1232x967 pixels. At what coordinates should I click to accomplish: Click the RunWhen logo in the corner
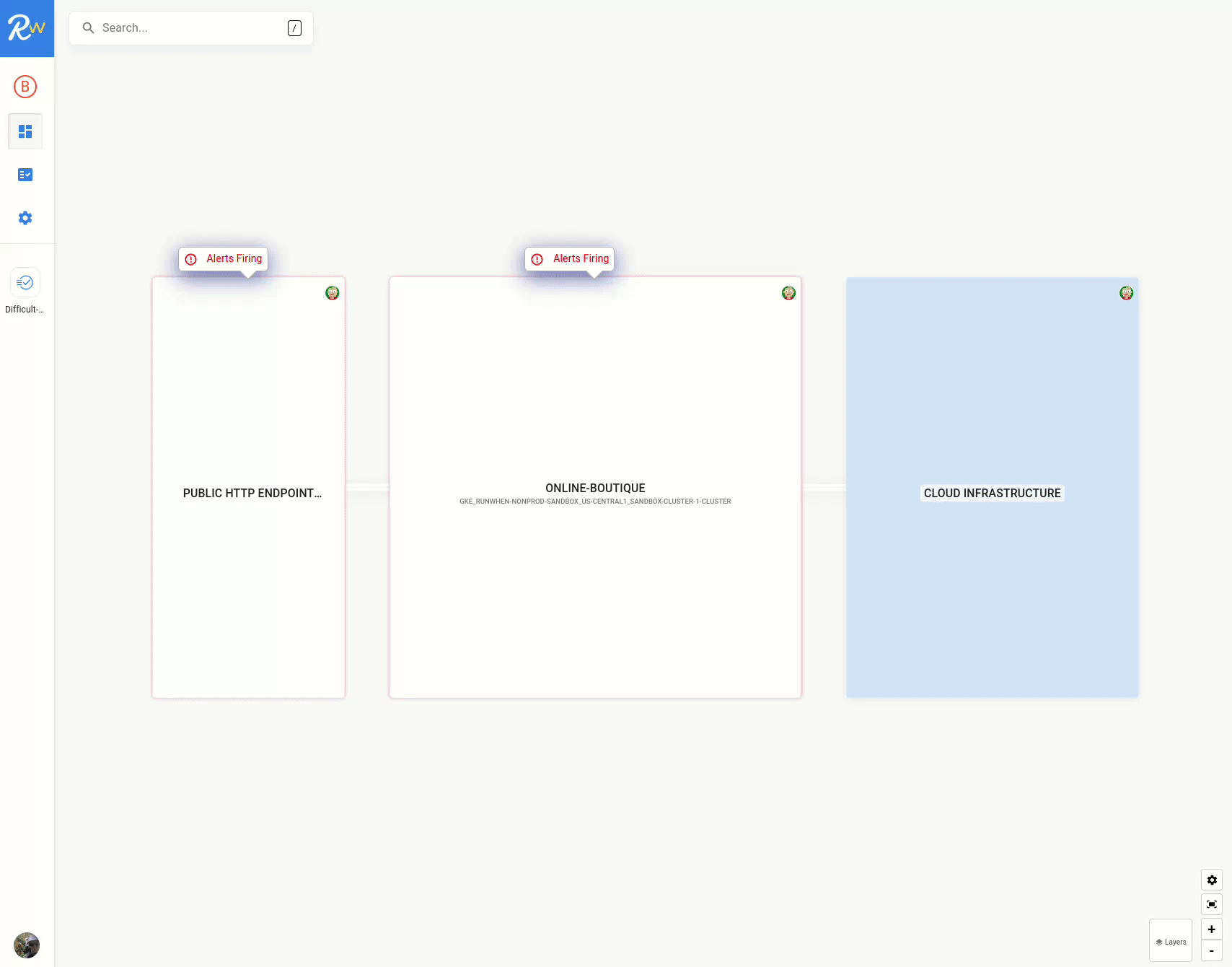pyautogui.click(x=27, y=28)
